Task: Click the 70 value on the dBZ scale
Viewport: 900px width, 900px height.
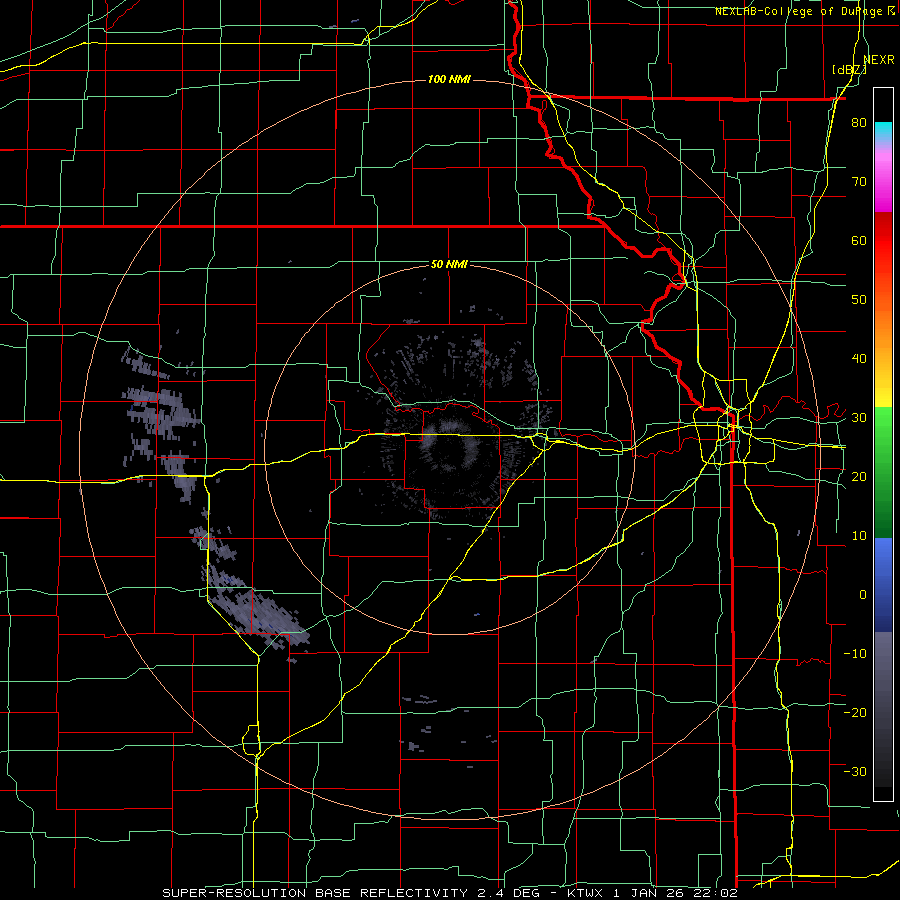Action: (859, 182)
